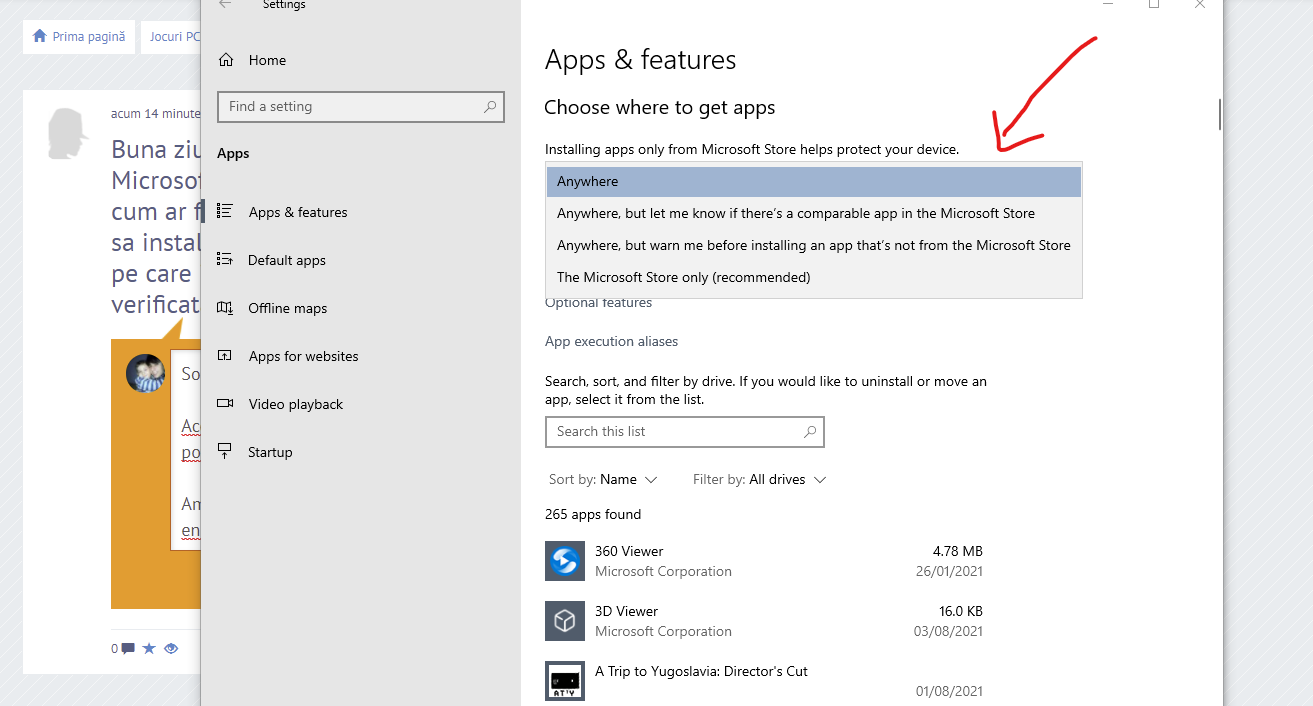This screenshot has width=1313, height=706.
Task: Open Optional features link
Action: 598,303
